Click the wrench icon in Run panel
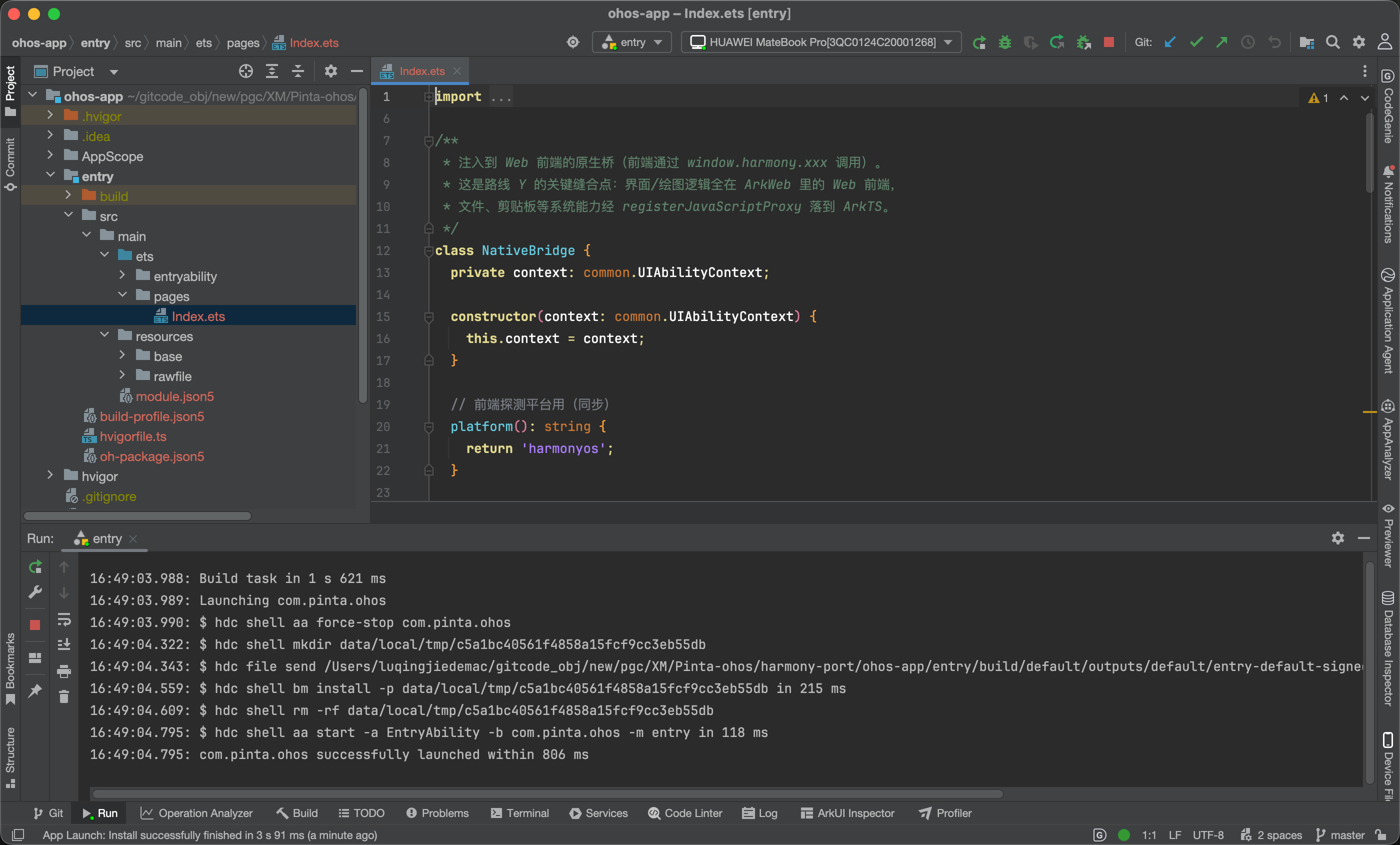The height and width of the screenshot is (845, 1400). [35, 592]
